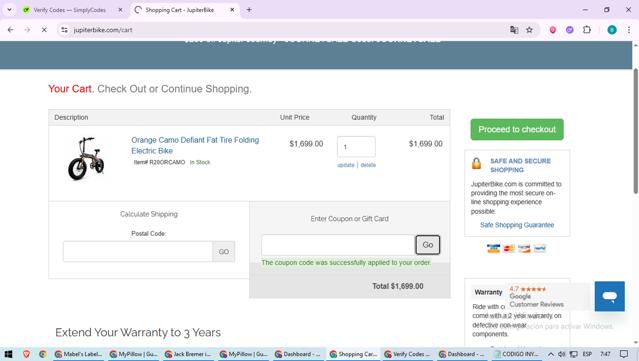
Task: Go forward to the next page
Action: [27, 30]
